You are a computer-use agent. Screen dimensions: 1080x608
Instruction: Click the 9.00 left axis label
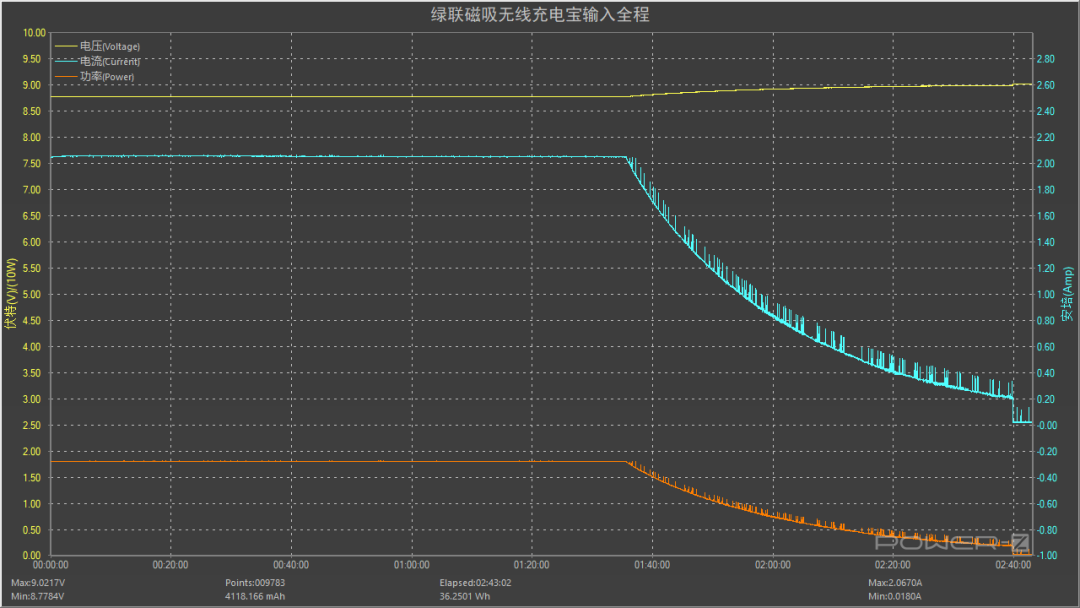pyautogui.click(x=32, y=85)
